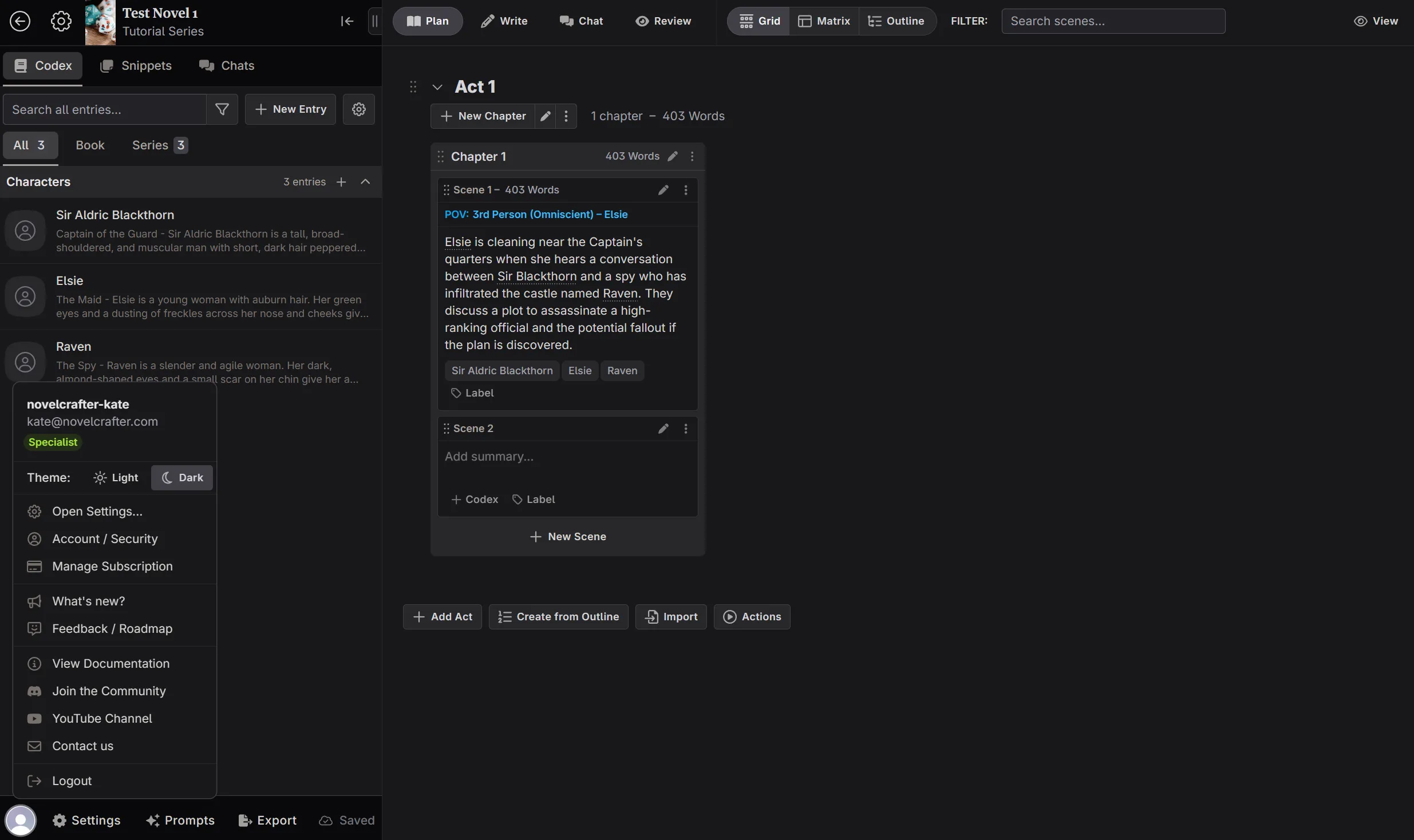Switch theme to Light
This screenshot has height=840, width=1414.
tap(116, 477)
